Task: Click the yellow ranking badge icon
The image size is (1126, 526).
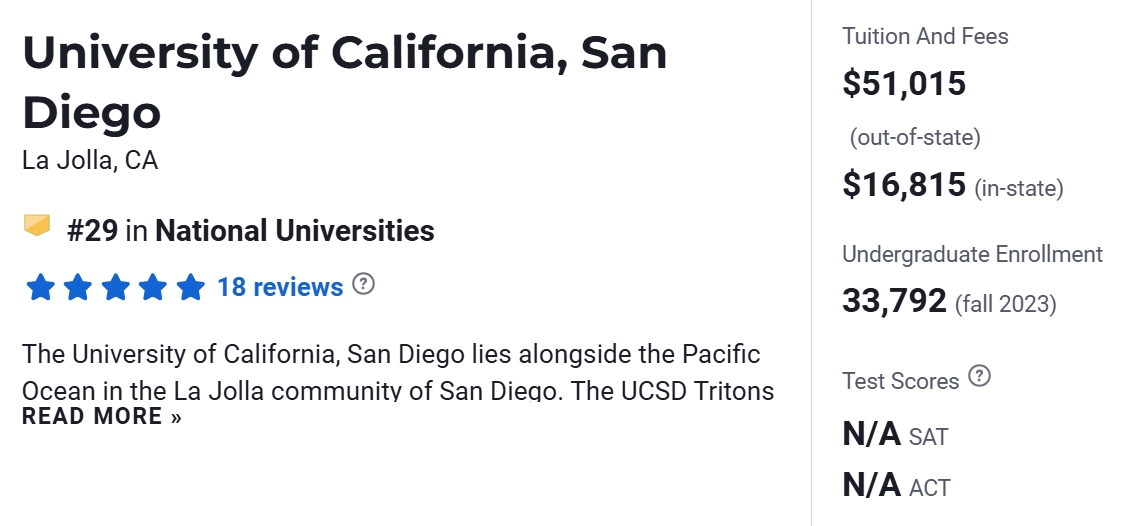Action: (x=37, y=227)
